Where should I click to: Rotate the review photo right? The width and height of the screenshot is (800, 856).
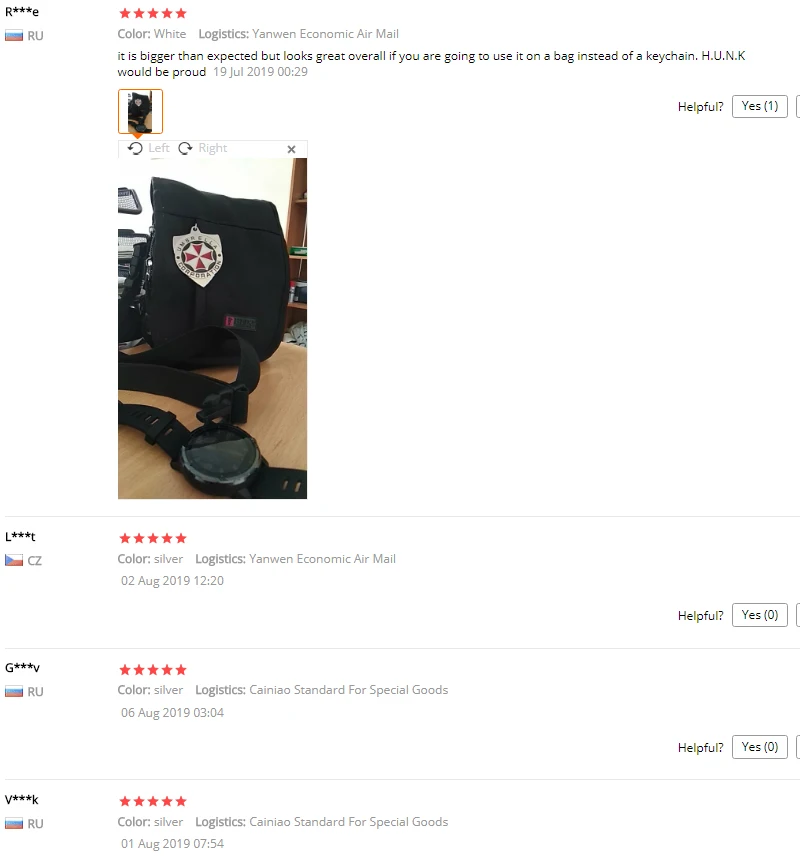pyautogui.click(x=203, y=148)
